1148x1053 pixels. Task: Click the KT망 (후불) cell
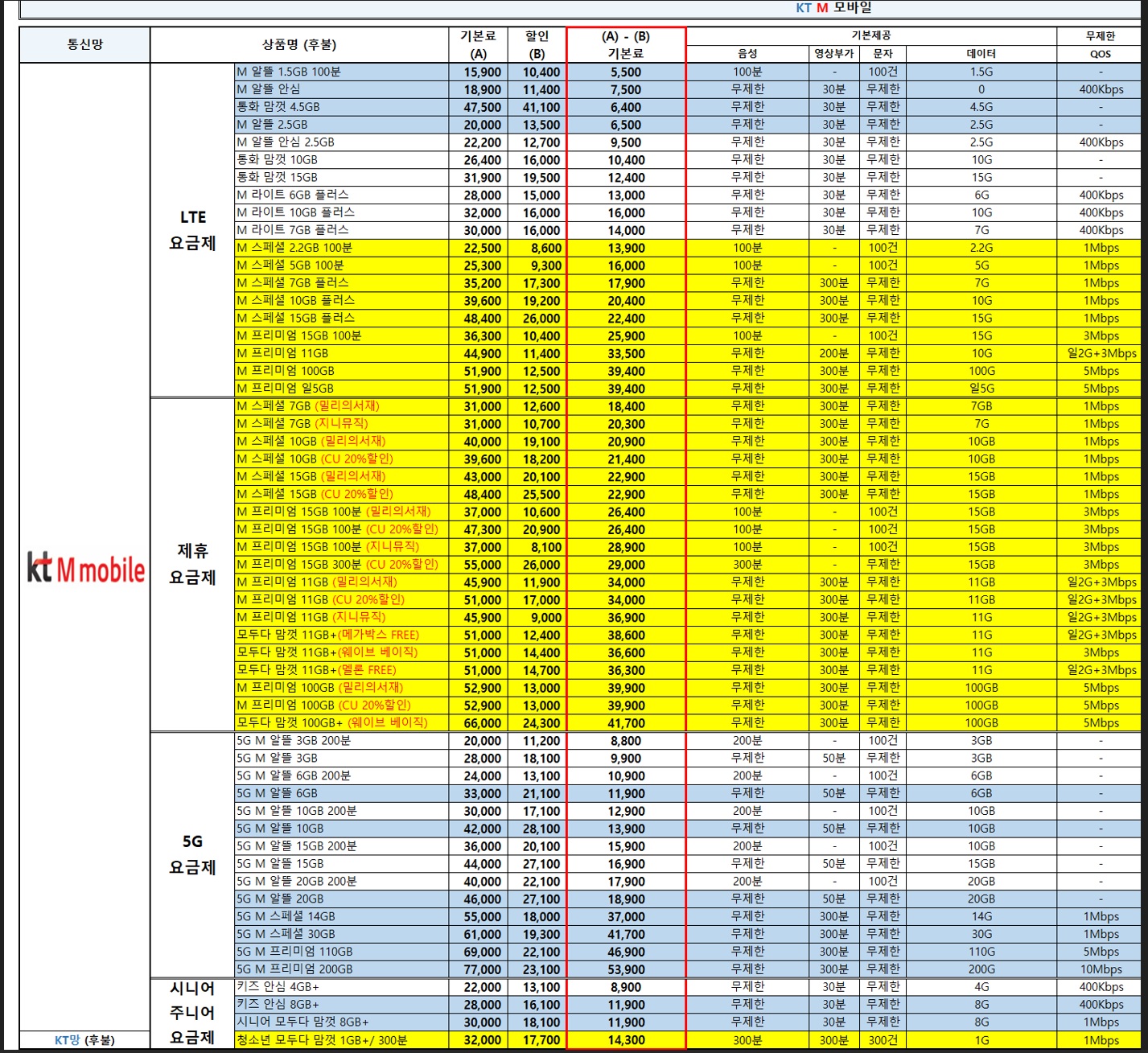tap(85, 1040)
